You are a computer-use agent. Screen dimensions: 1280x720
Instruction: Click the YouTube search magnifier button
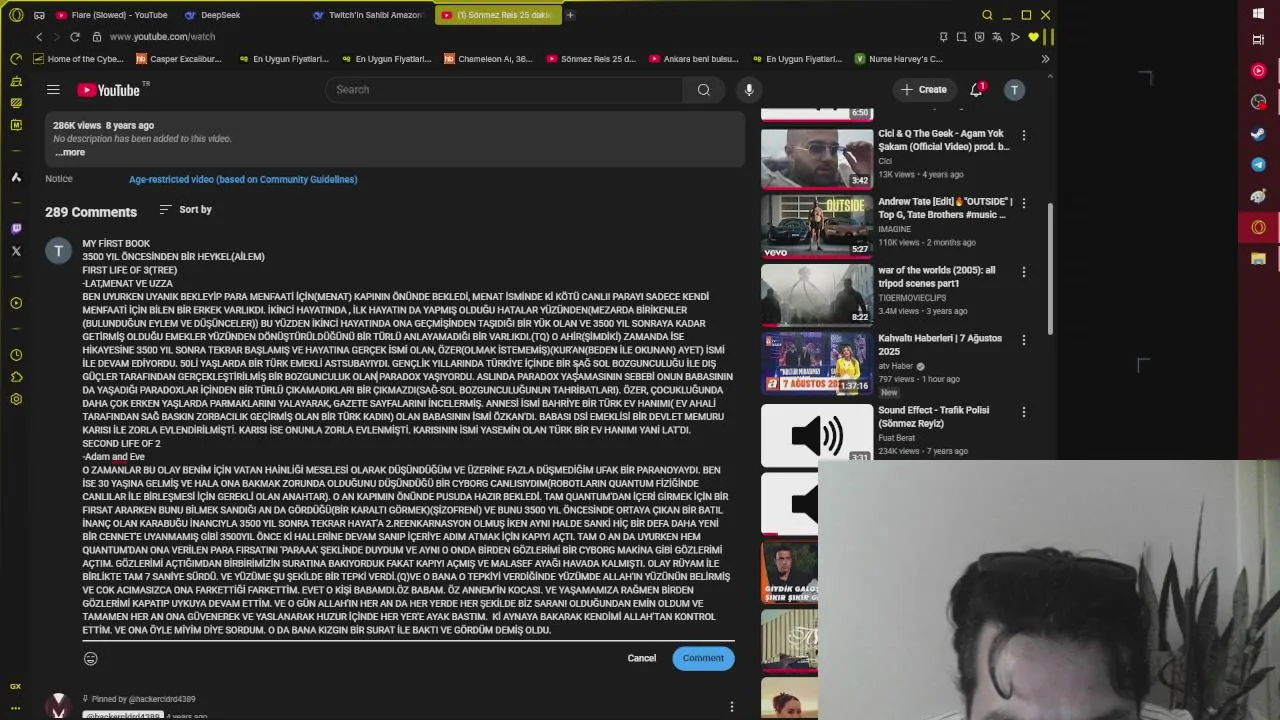pos(704,90)
